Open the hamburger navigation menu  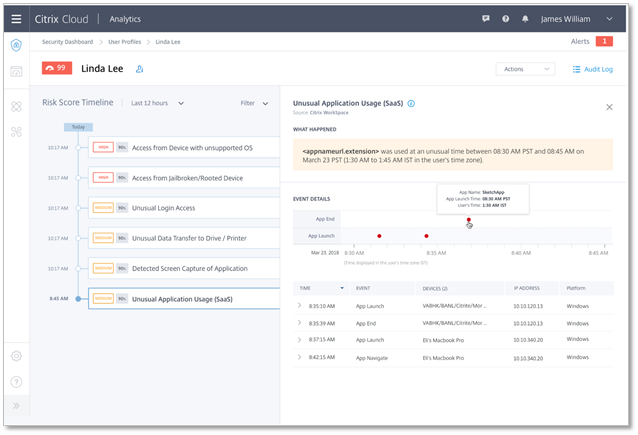point(16,19)
